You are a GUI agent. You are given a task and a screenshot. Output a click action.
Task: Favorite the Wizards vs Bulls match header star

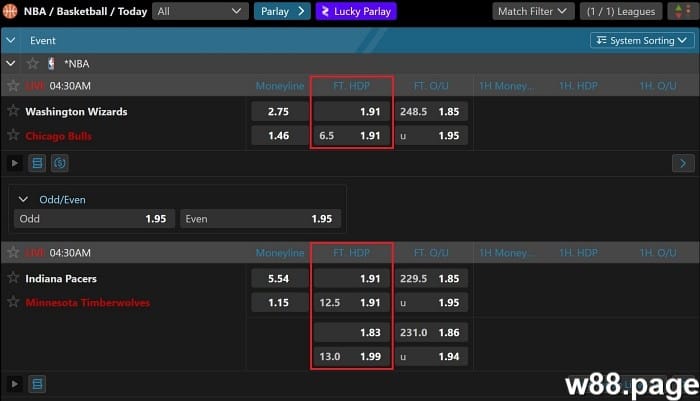point(13,85)
